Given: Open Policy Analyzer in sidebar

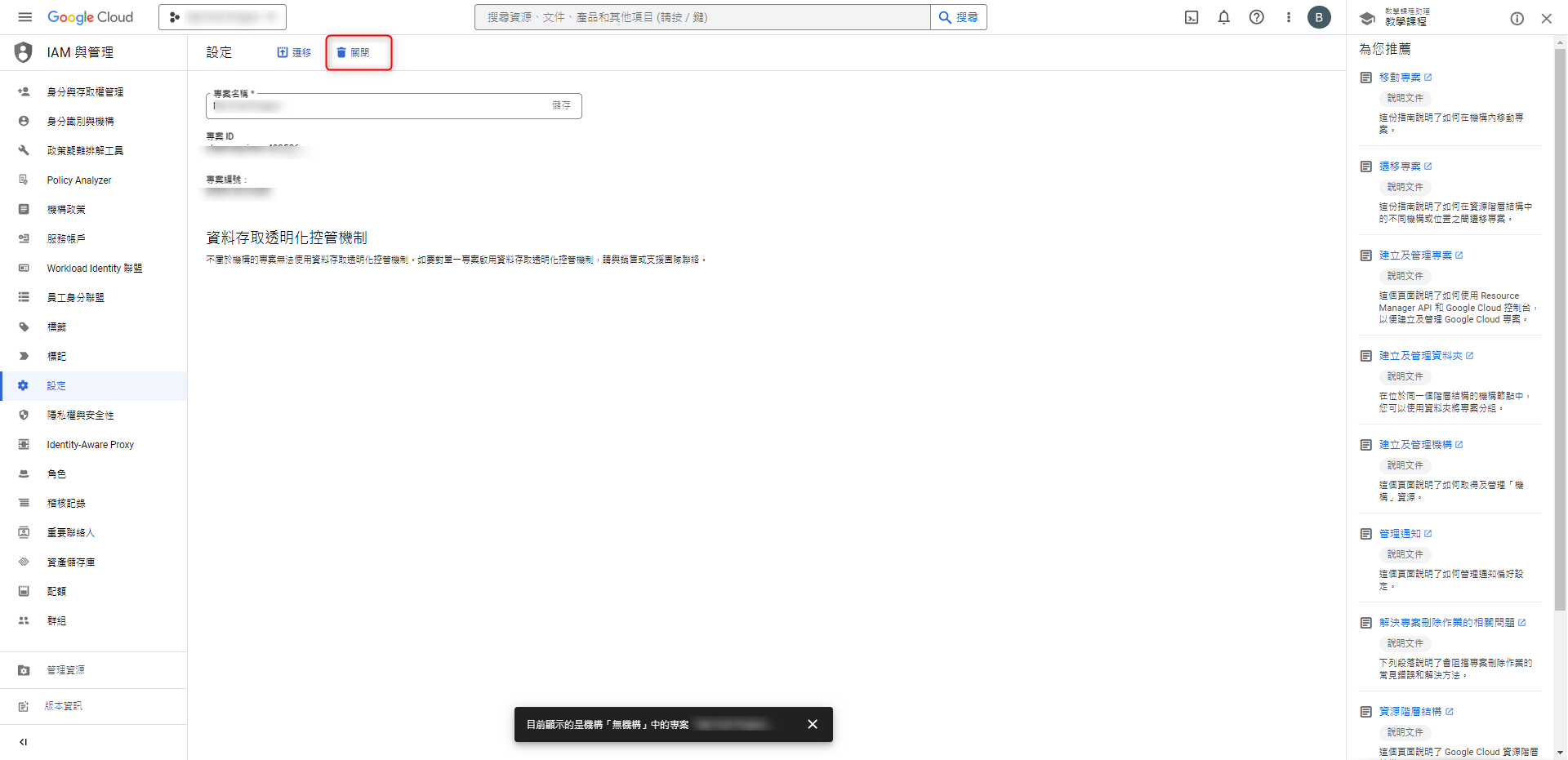Looking at the screenshot, I should pyautogui.click(x=94, y=180).
